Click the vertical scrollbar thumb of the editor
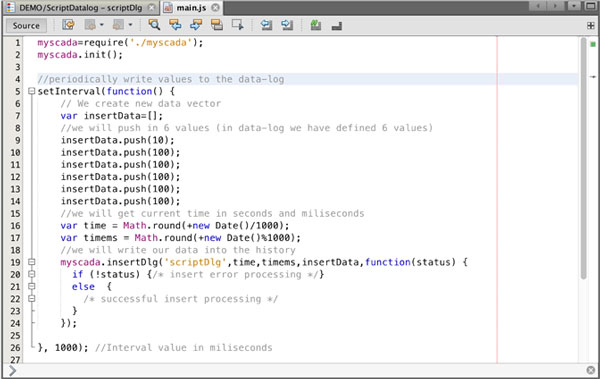 pyautogui.click(x=583, y=158)
